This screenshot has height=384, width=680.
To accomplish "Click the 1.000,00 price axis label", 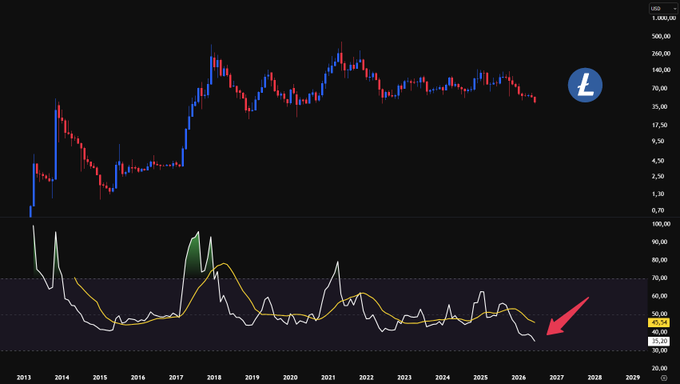I will (664, 18).
